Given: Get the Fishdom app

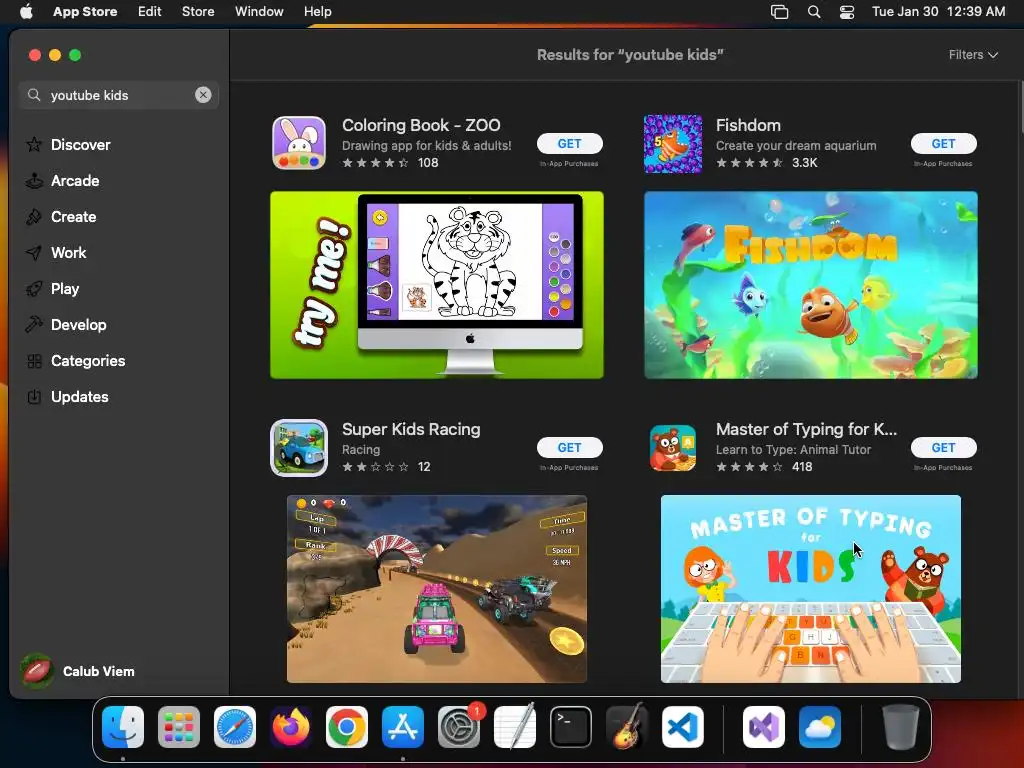Looking at the screenshot, I should pos(944,144).
